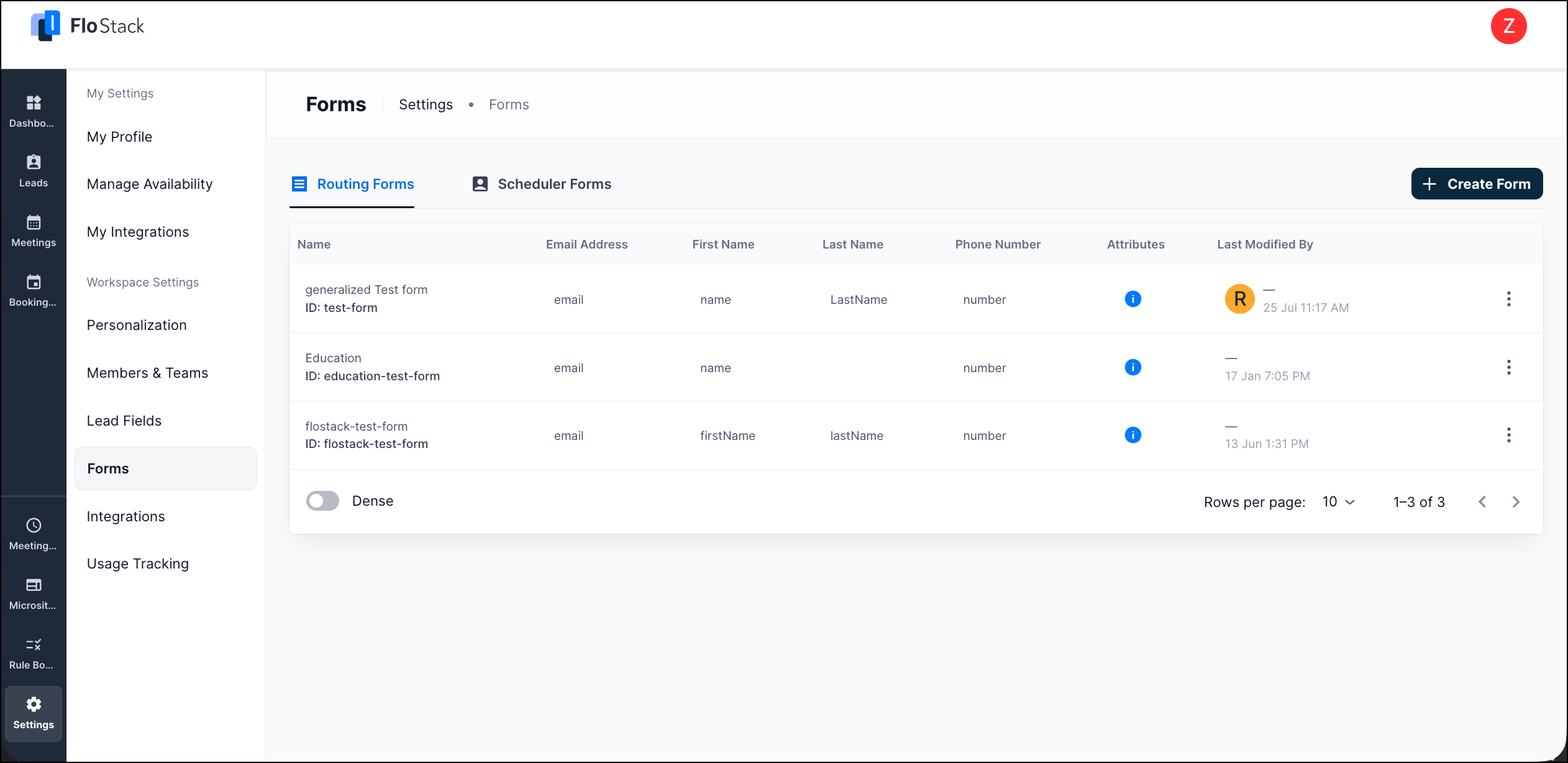The height and width of the screenshot is (763, 1568).
Task: Click the Last Name column header
Action: (852, 244)
